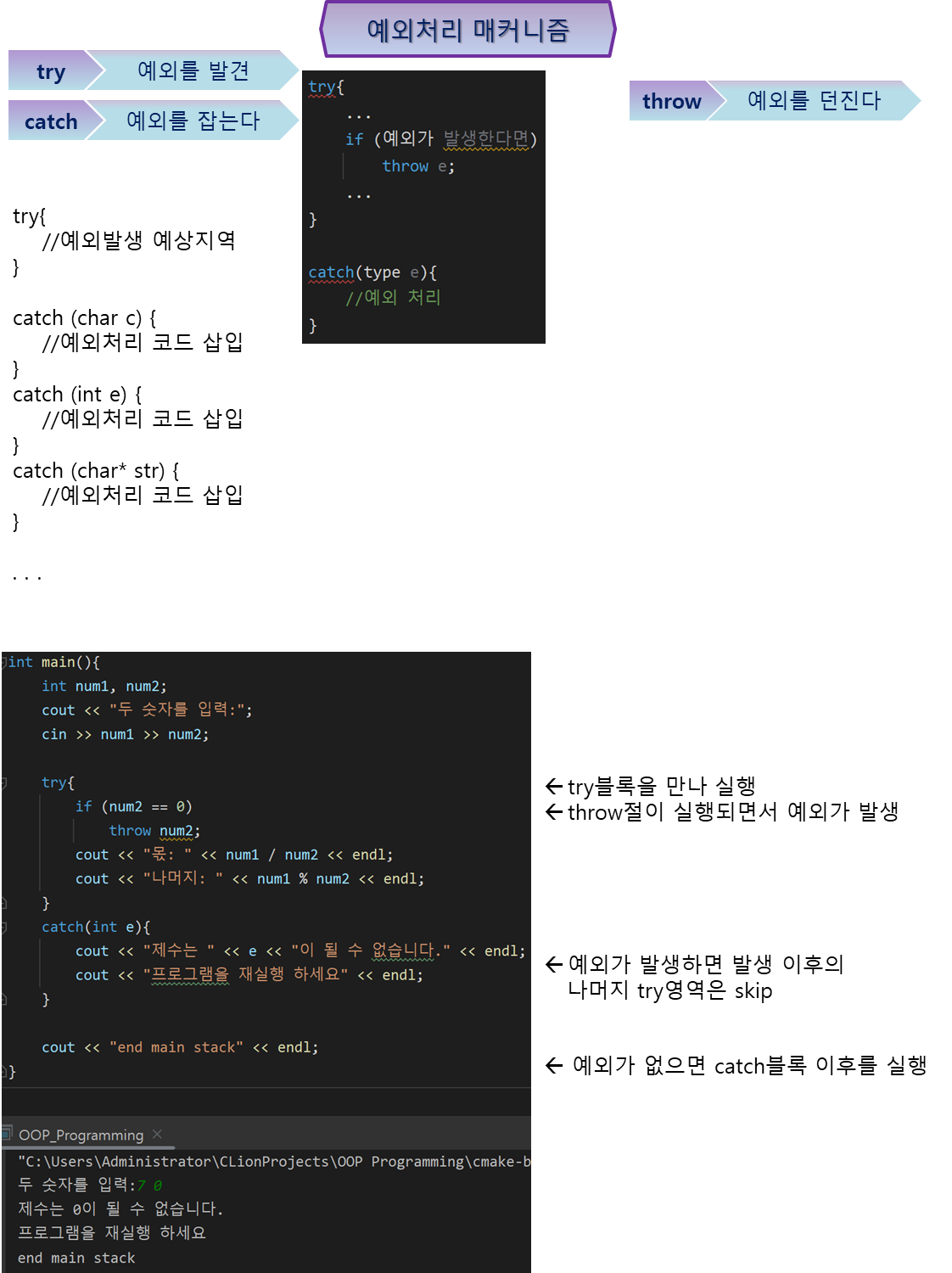This screenshot has width=952, height=1273.
Task: Click the cout "두 숫자를 입력:" code line
Action: click(x=147, y=709)
